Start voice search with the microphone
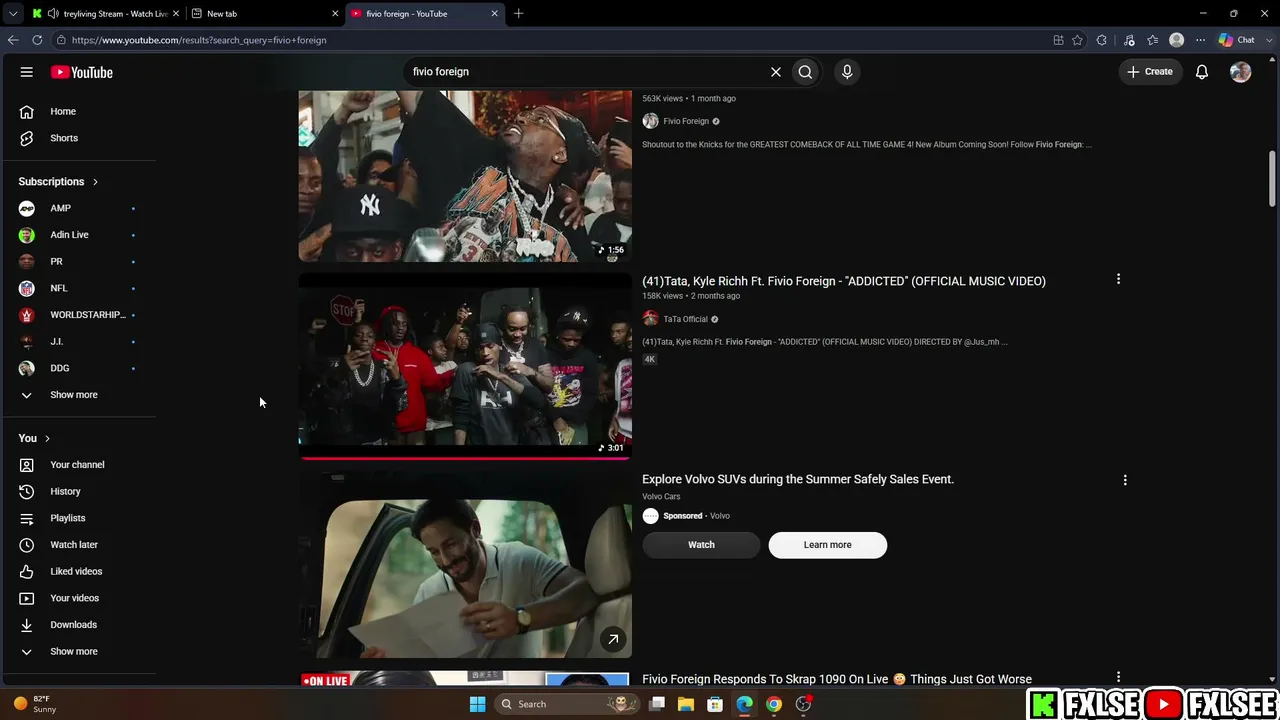 [847, 72]
